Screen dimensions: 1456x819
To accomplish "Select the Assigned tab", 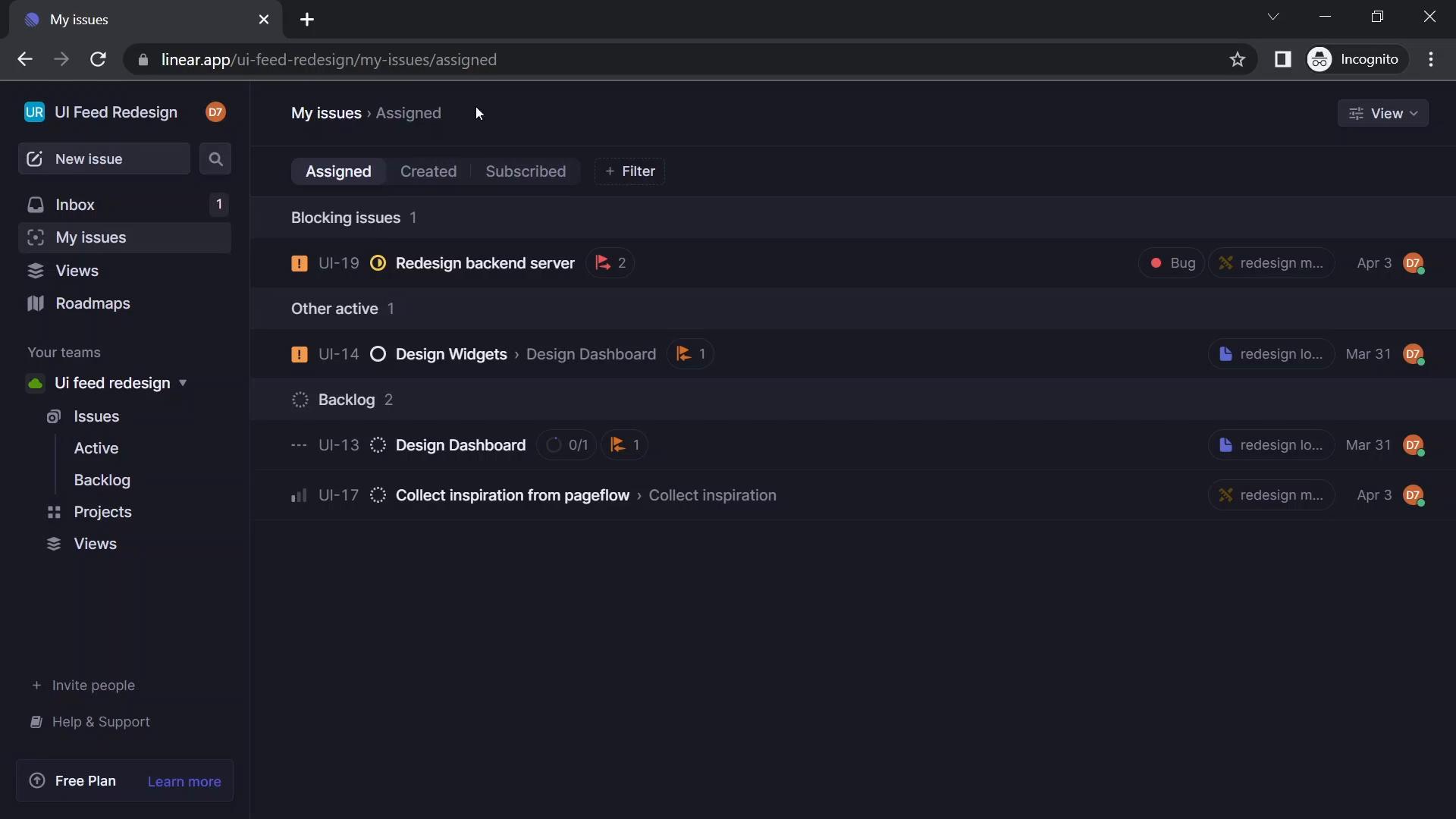I will click(339, 171).
